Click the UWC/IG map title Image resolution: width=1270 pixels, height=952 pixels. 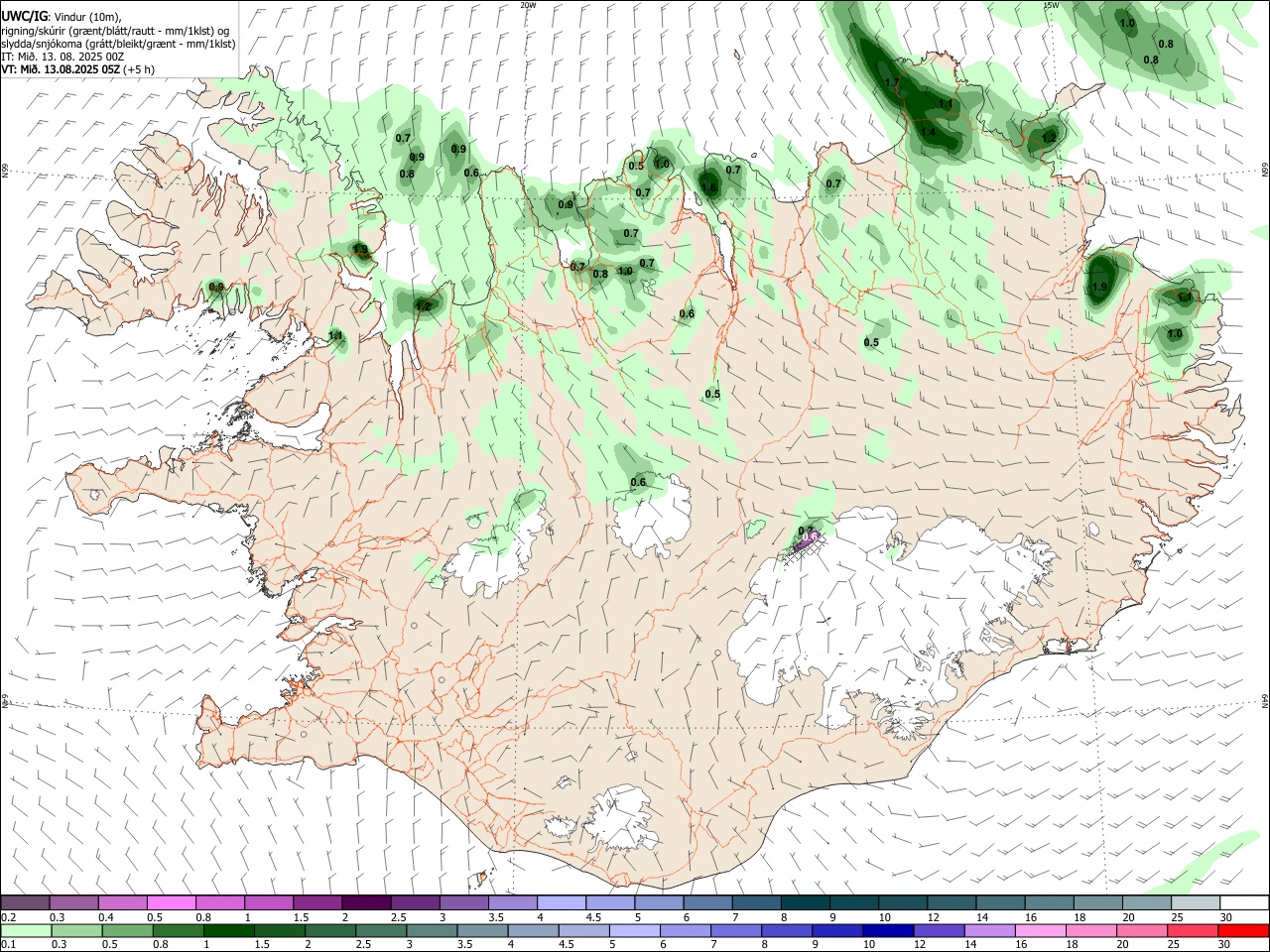point(24,16)
